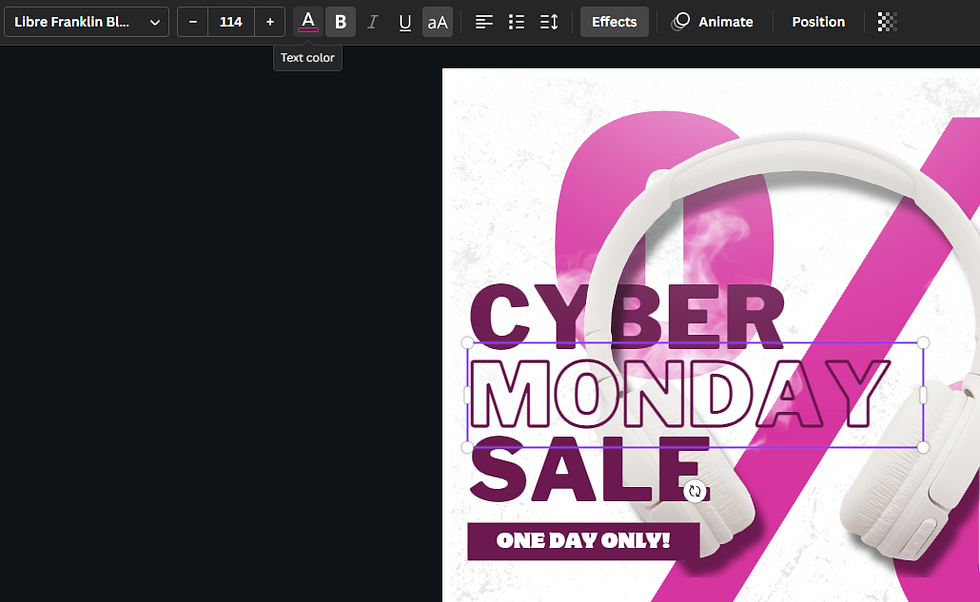Image resolution: width=980 pixels, height=602 pixels.
Task: Select the CYBER heading text
Action: (x=626, y=315)
